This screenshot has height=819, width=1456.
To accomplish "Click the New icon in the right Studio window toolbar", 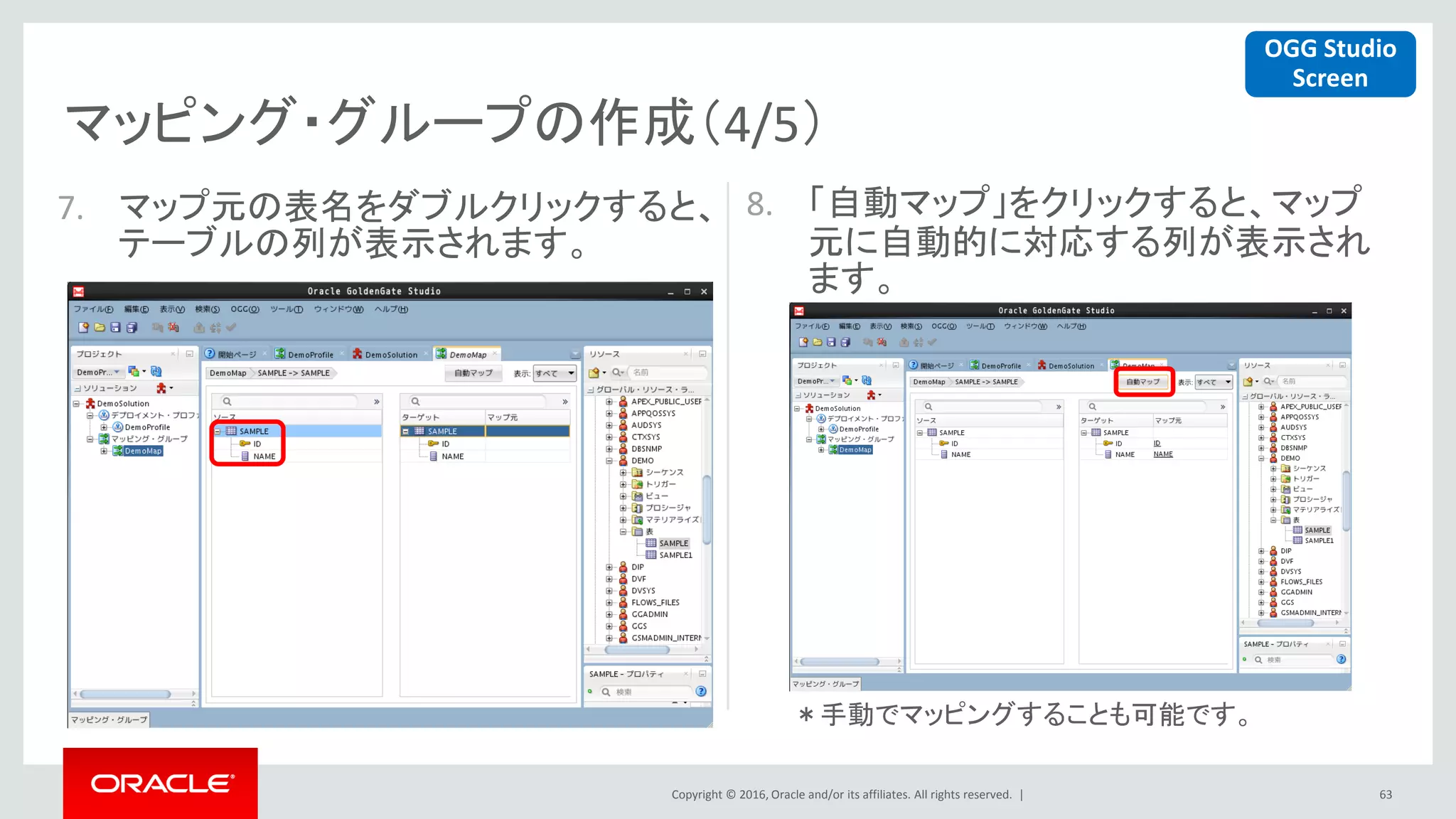I will click(x=803, y=342).
